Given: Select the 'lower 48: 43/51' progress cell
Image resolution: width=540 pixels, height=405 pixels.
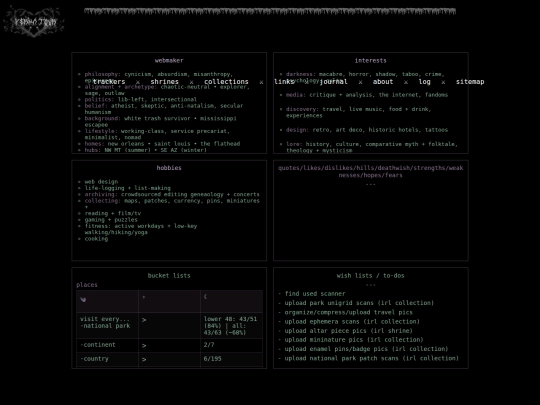Looking at the screenshot, I should pos(231,325).
